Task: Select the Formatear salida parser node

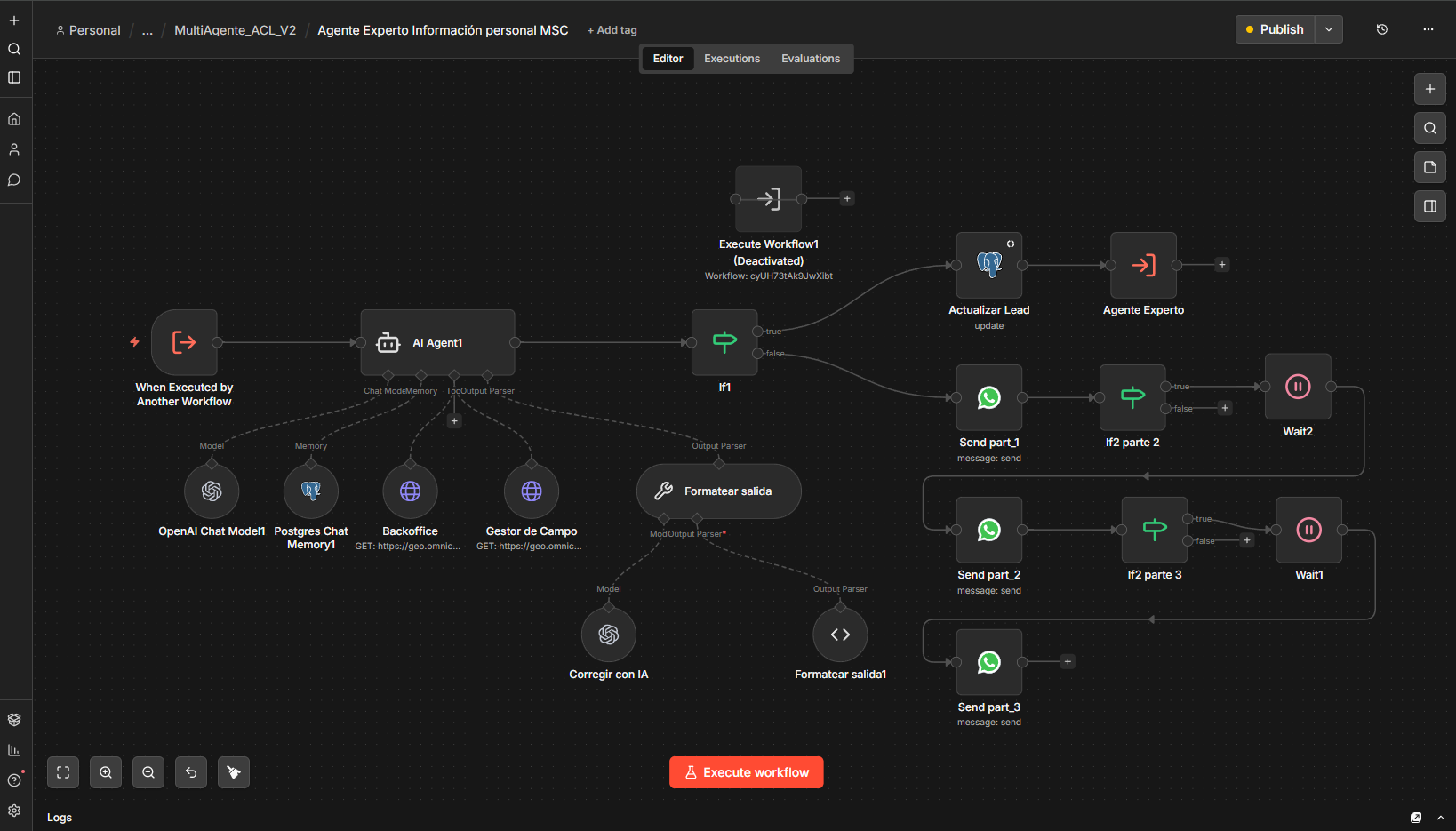Action: pyautogui.click(x=719, y=491)
